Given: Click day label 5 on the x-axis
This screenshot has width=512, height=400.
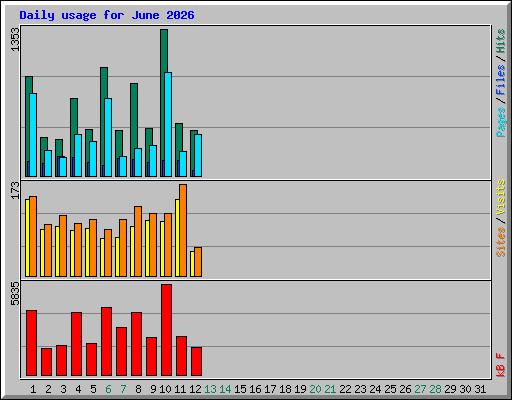Looking at the screenshot, I should [x=93, y=389].
